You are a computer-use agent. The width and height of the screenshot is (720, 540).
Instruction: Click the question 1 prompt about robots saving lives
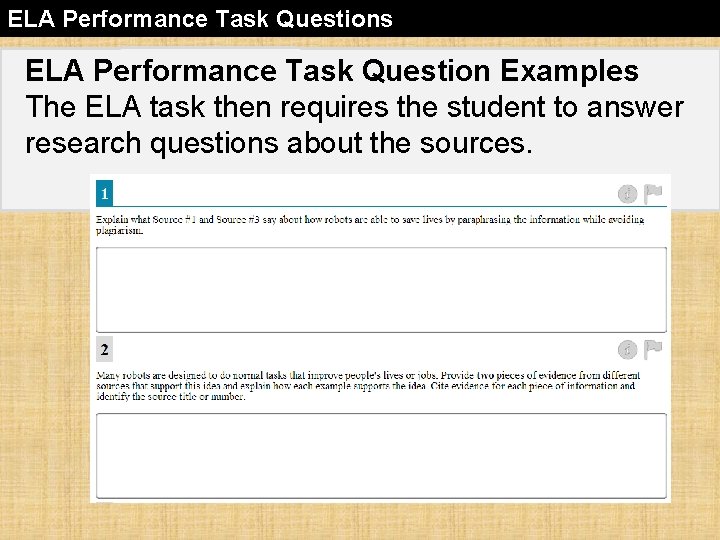[x=370, y=225]
